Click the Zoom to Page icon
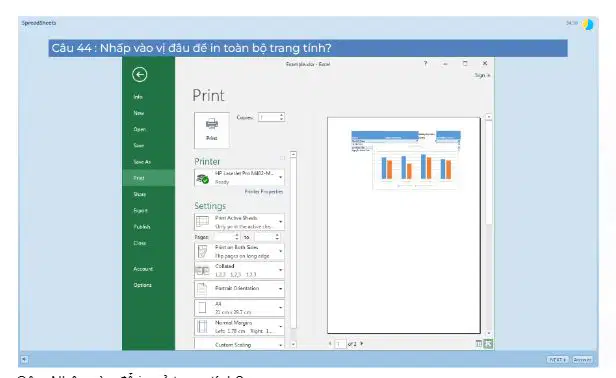616x378 pixels. click(x=488, y=344)
